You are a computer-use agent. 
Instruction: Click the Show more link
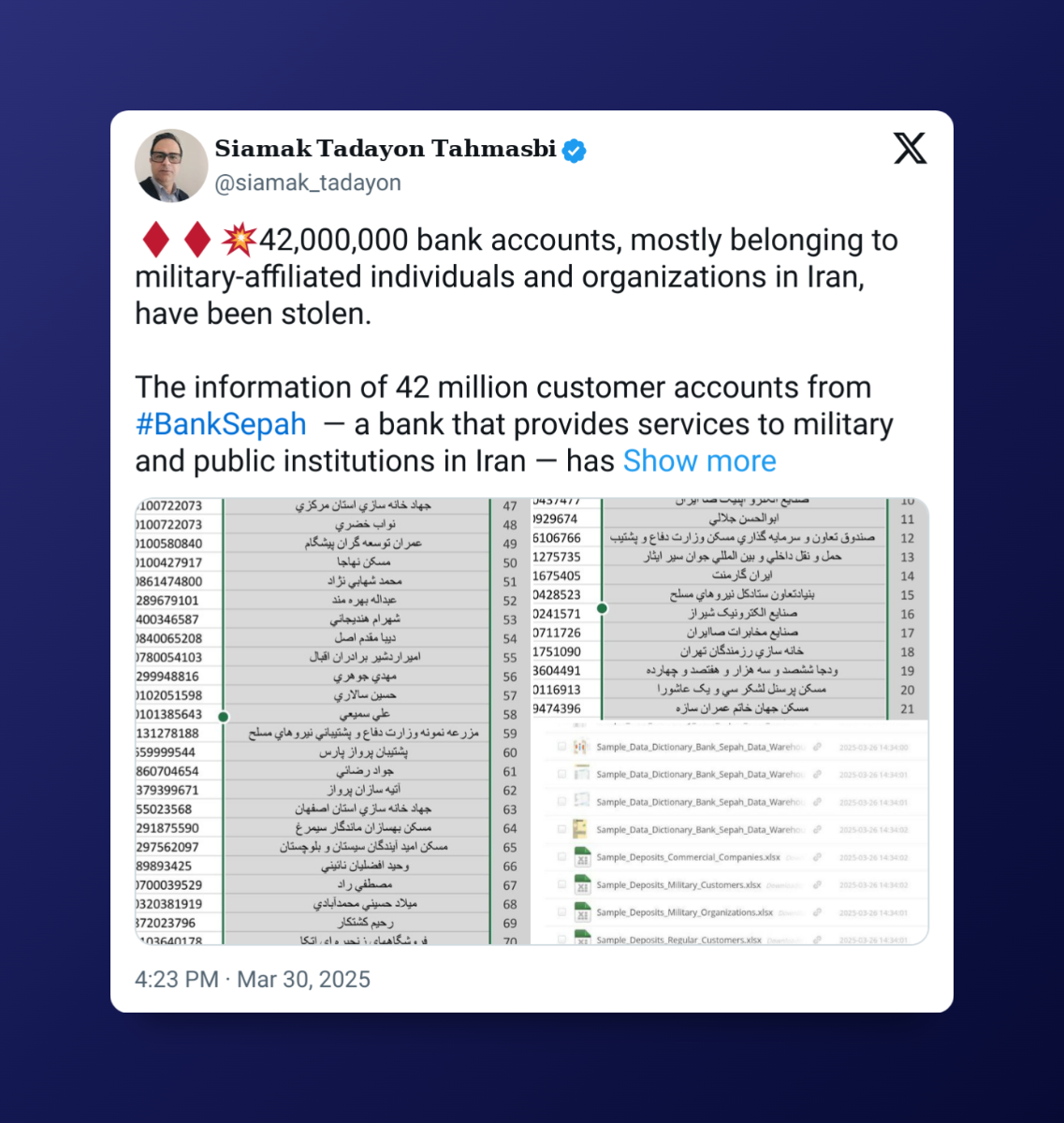tap(700, 460)
